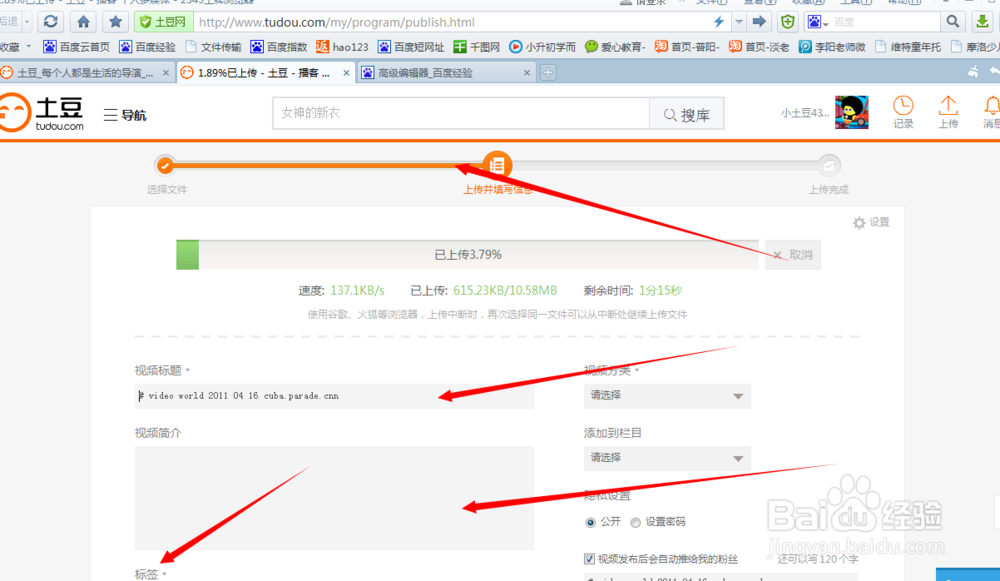Close the 高级编辑器_百度经验 tab

tap(527, 73)
